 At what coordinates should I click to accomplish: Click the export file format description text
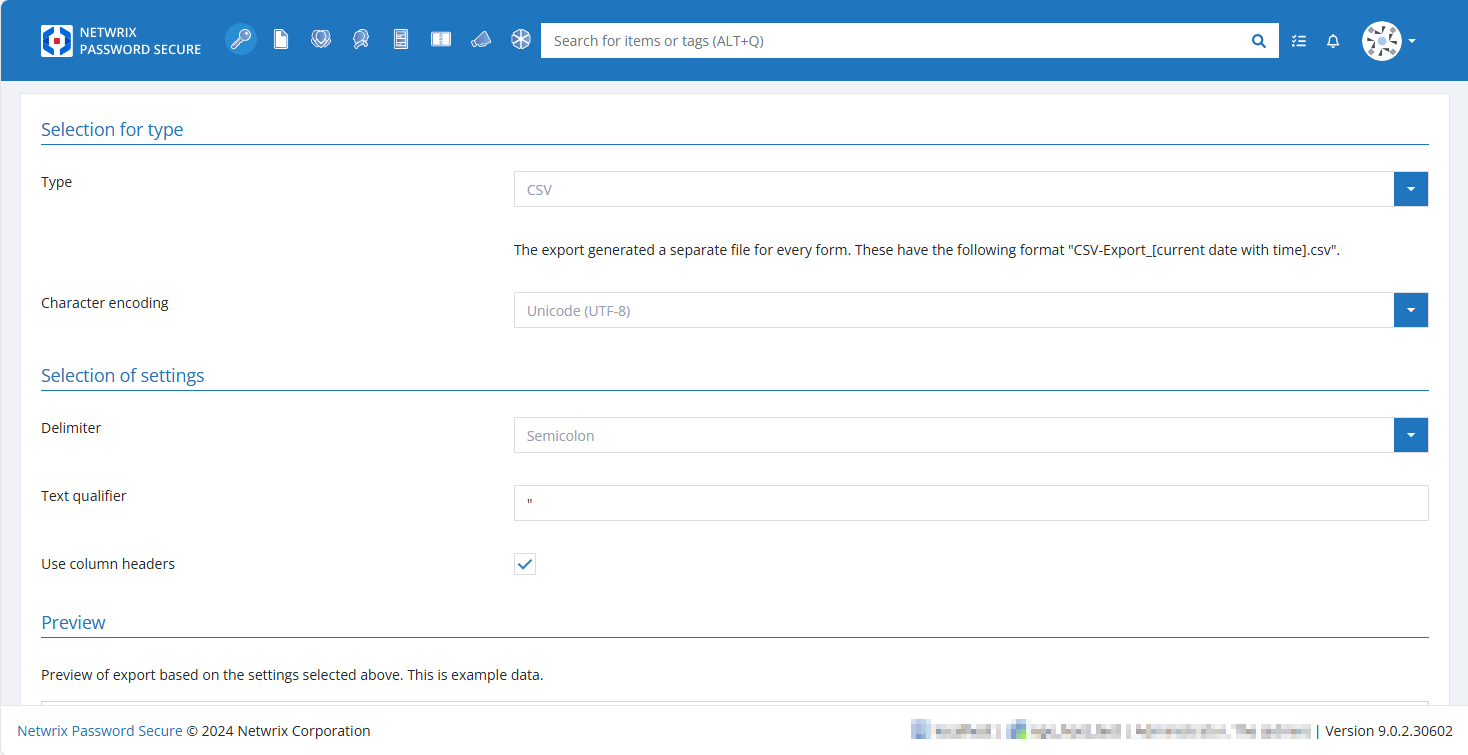pos(927,250)
